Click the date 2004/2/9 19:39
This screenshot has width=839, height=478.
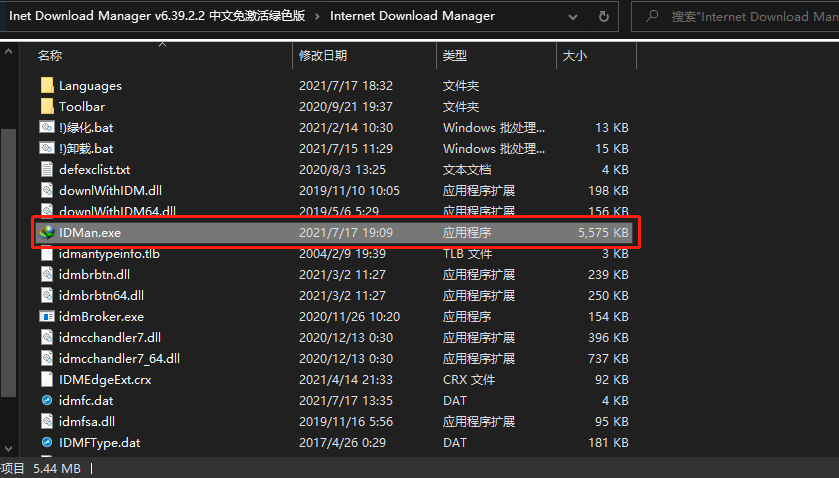point(342,253)
